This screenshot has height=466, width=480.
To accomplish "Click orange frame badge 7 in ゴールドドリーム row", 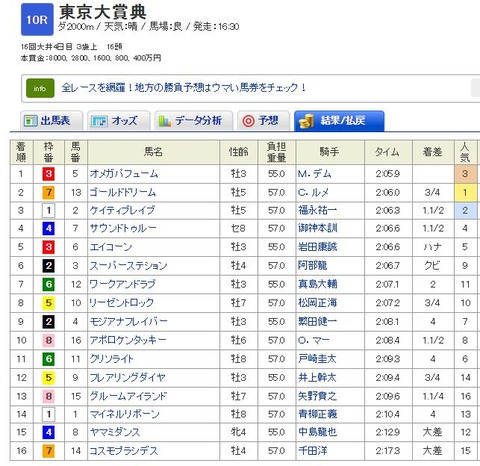I will [49, 192].
